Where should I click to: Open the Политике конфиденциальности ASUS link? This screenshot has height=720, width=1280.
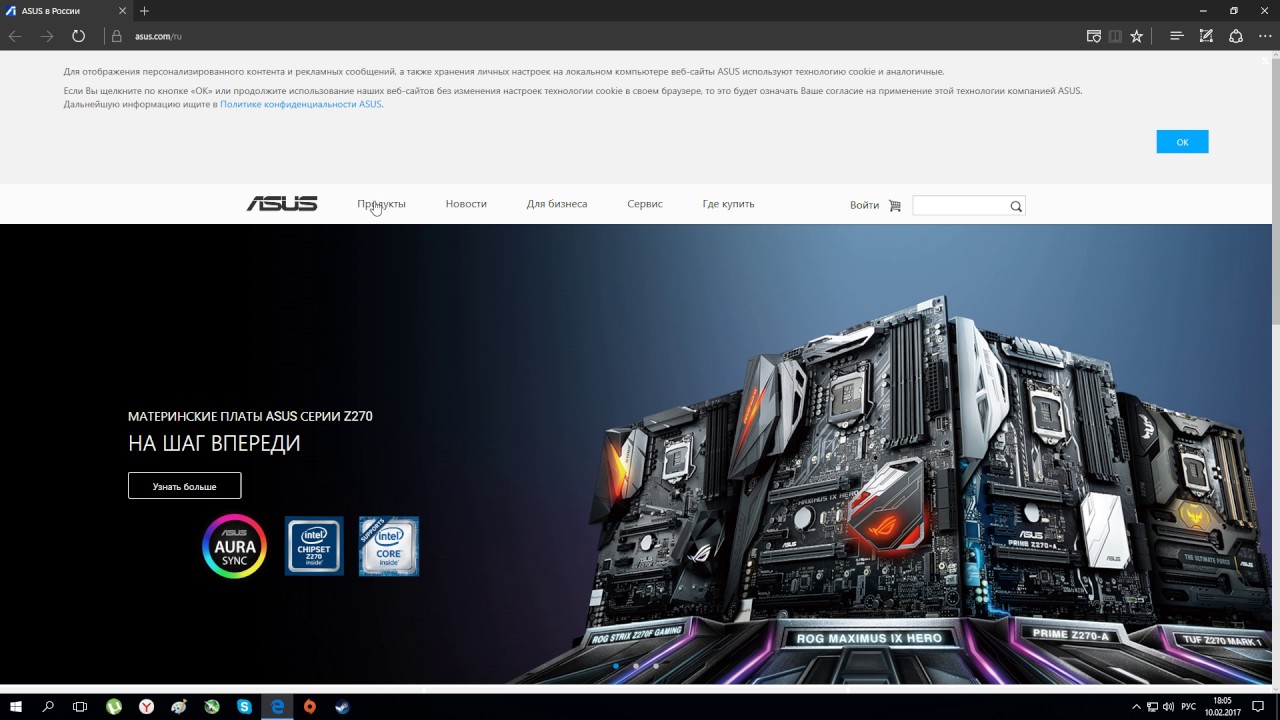(300, 104)
